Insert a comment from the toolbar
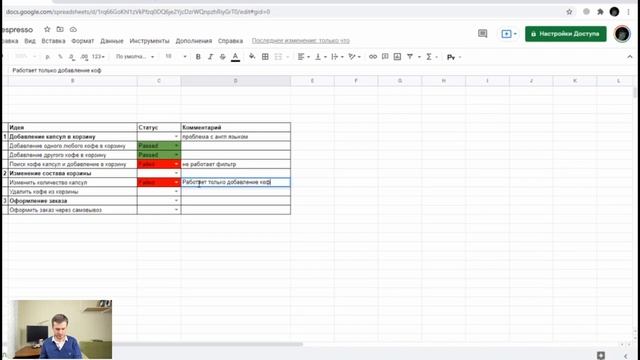Viewport: 640px width, 360px height. (x=385, y=57)
